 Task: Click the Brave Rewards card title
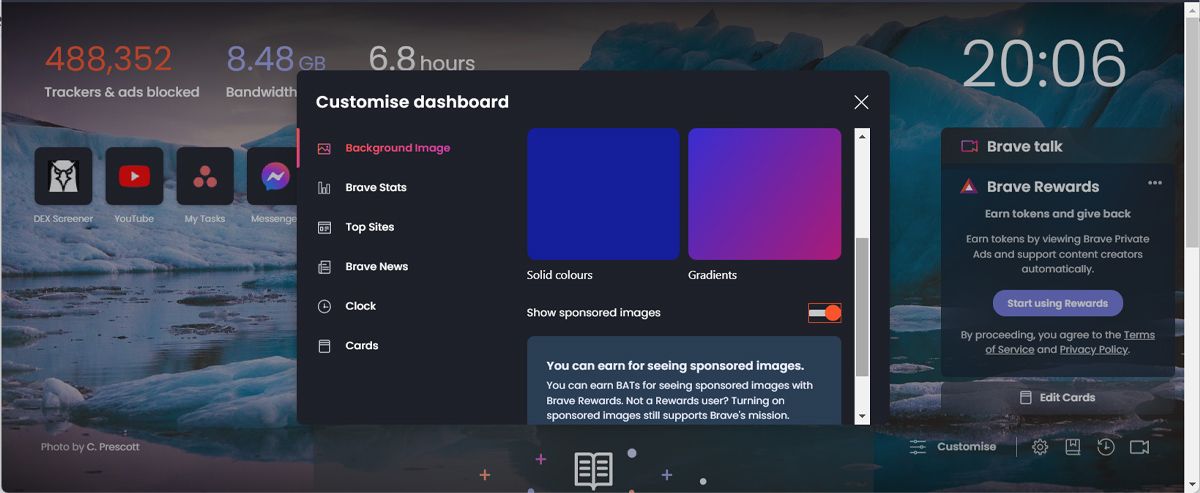[x=1043, y=187]
